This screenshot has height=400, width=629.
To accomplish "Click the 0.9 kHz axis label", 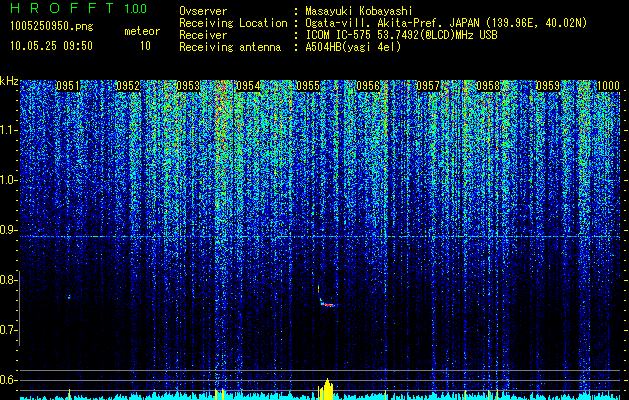I will tap(8, 230).
